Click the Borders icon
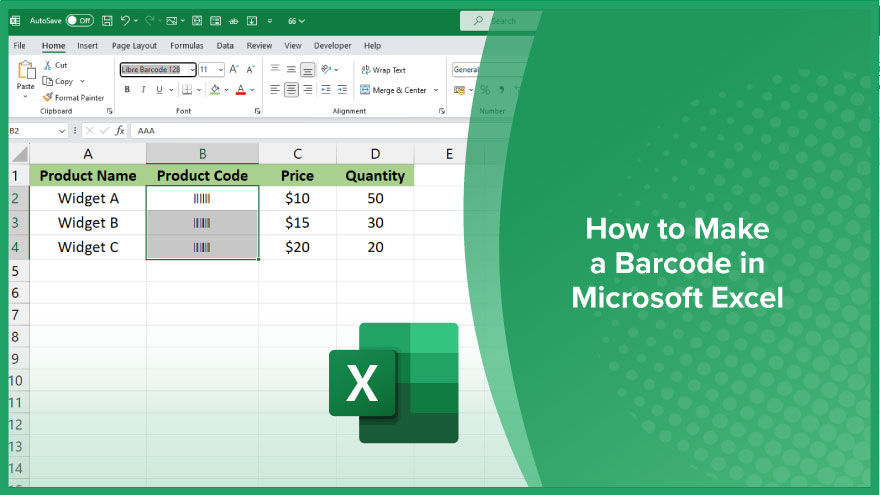The height and width of the screenshot is (495, 880). pyautogui.click(x=187, y=90)
